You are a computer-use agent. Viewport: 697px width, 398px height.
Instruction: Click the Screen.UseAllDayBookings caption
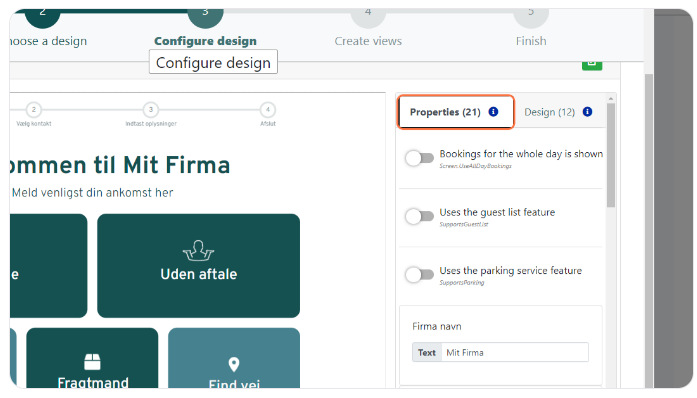click(475, 166)
